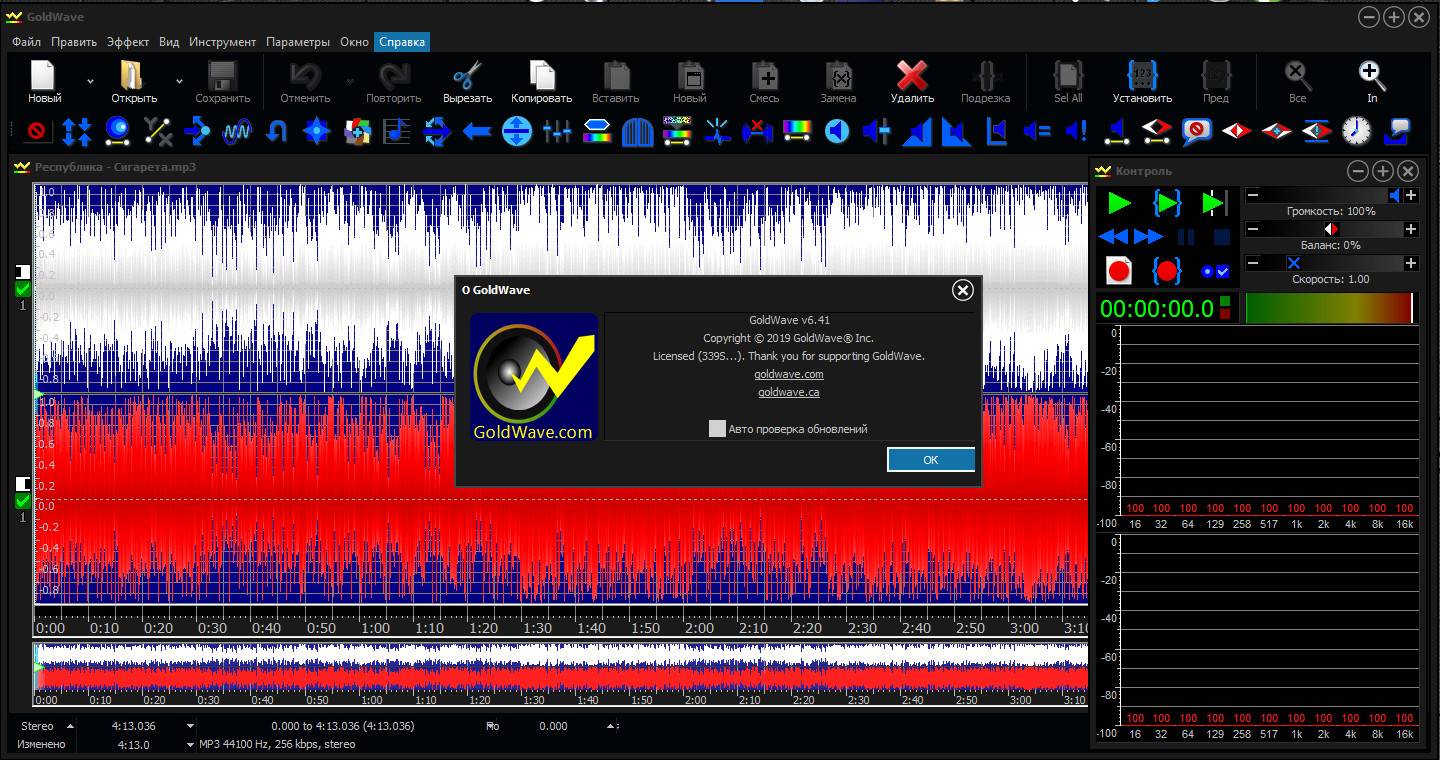The width and height of the screenshot is (1440, 760).
Task: Click OK in the О GoldWave dialog
Action: coord(931,460)
